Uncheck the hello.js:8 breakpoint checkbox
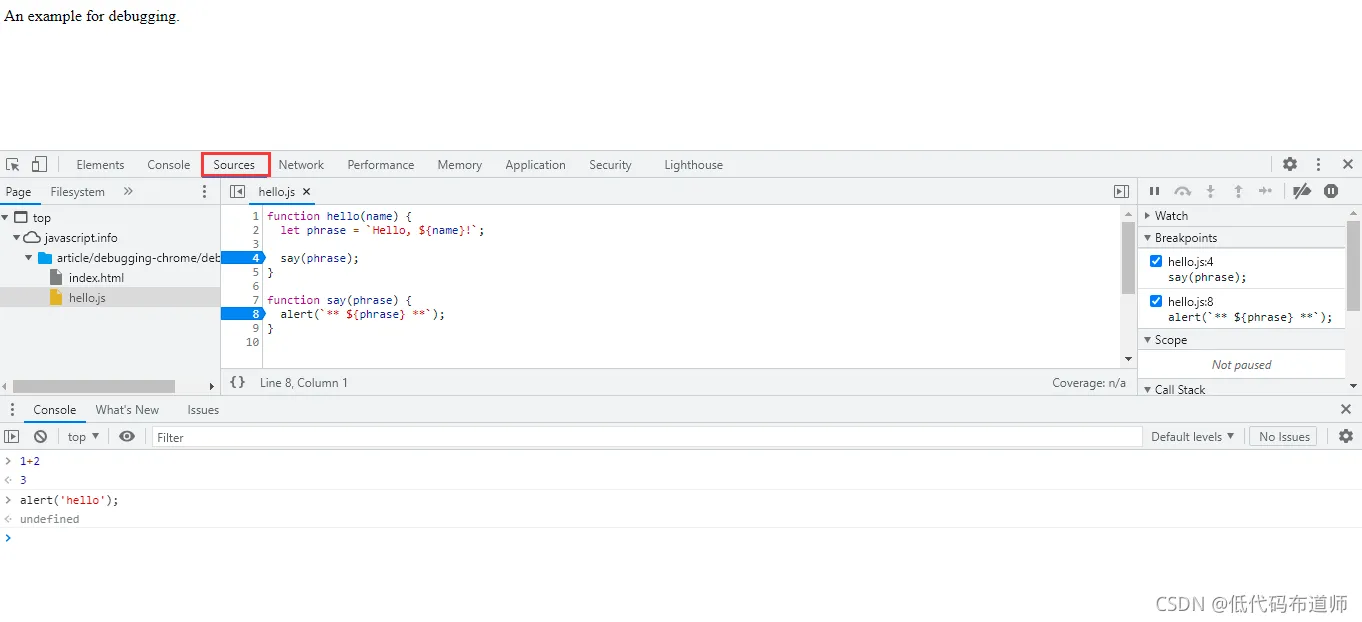This screenshot has height=622, width=1362. point(1156,301)
